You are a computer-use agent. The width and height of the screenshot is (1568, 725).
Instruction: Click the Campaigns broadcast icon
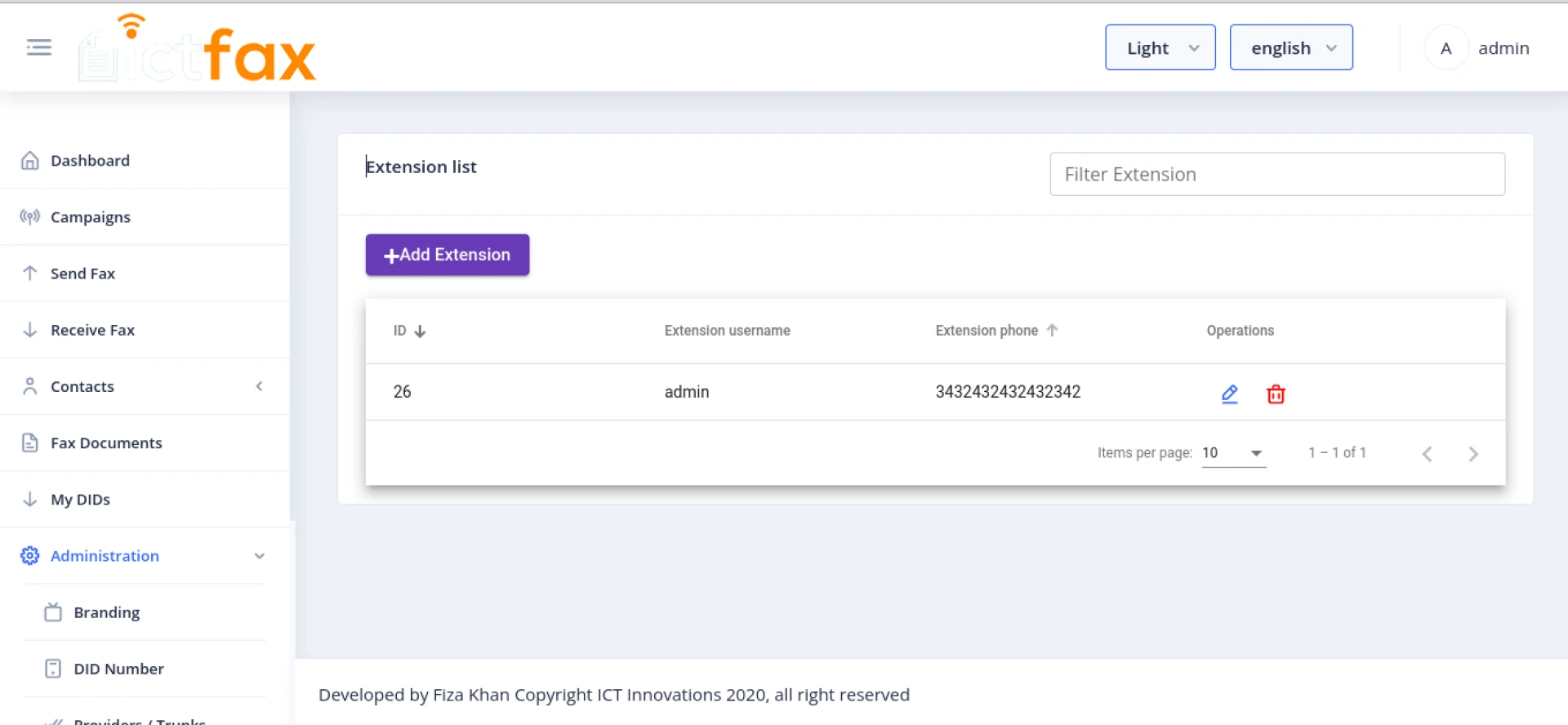tap(30, 217)
